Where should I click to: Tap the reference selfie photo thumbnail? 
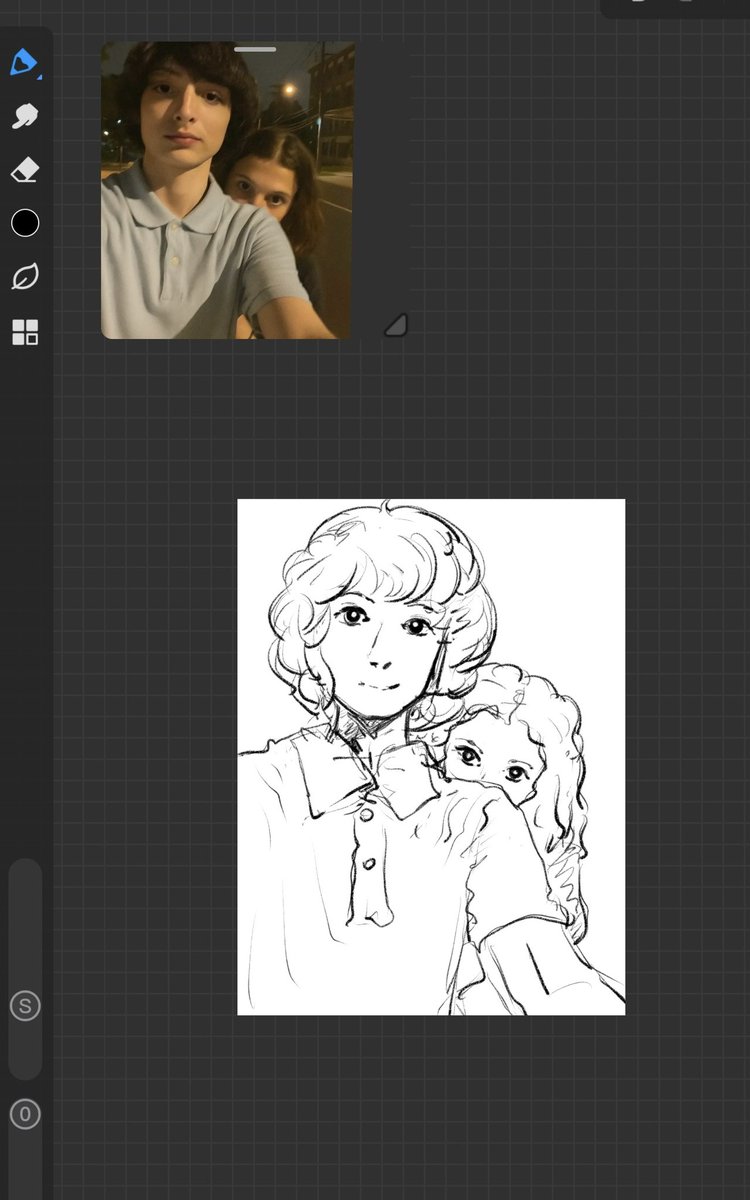click(227, 190)
